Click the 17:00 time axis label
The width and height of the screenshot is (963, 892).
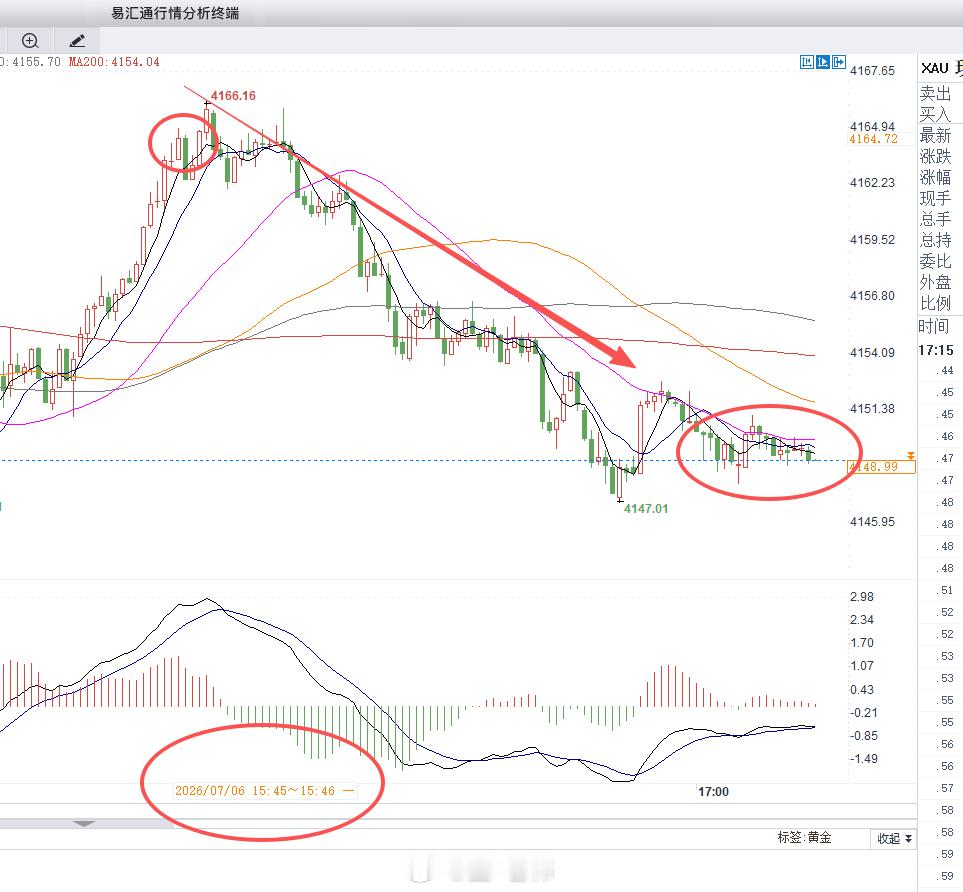tap(713, 792)
